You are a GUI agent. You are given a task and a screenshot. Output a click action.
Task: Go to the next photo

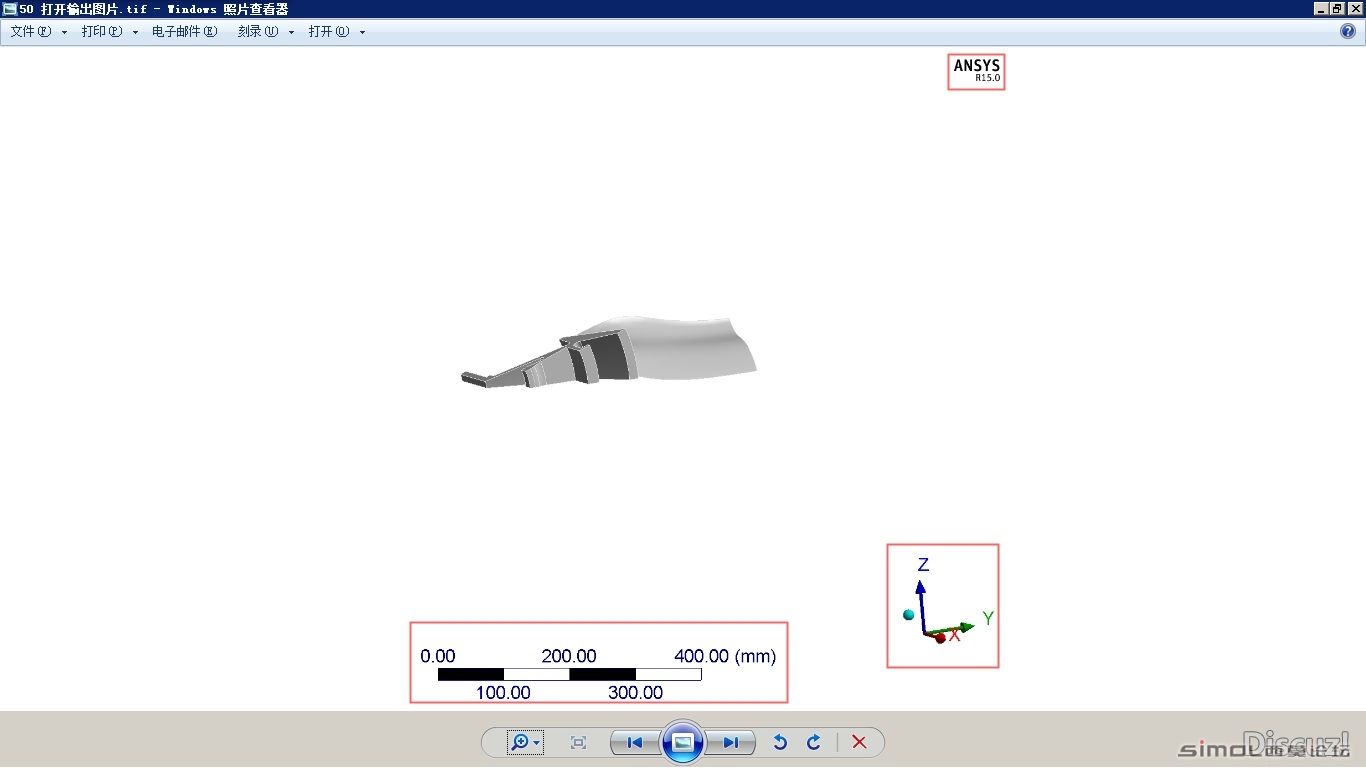coord(731,742)
